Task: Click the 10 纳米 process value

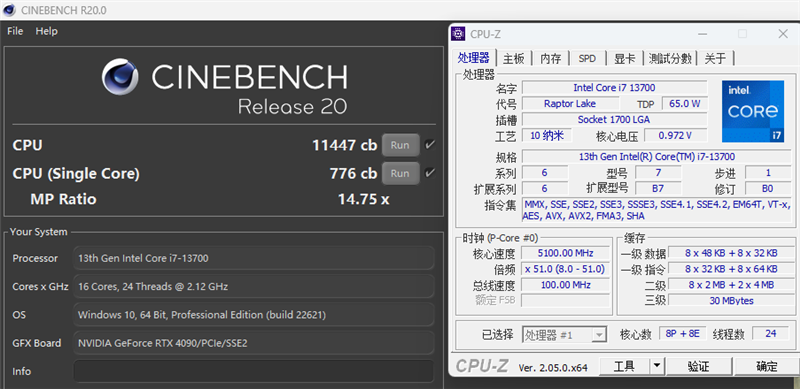Action: point(546,136)
